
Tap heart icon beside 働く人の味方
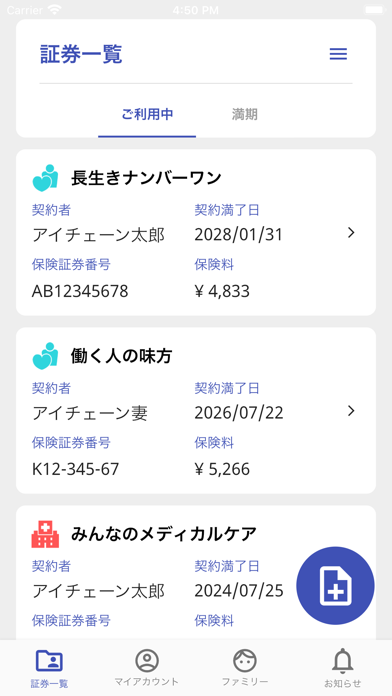[45, 356]
